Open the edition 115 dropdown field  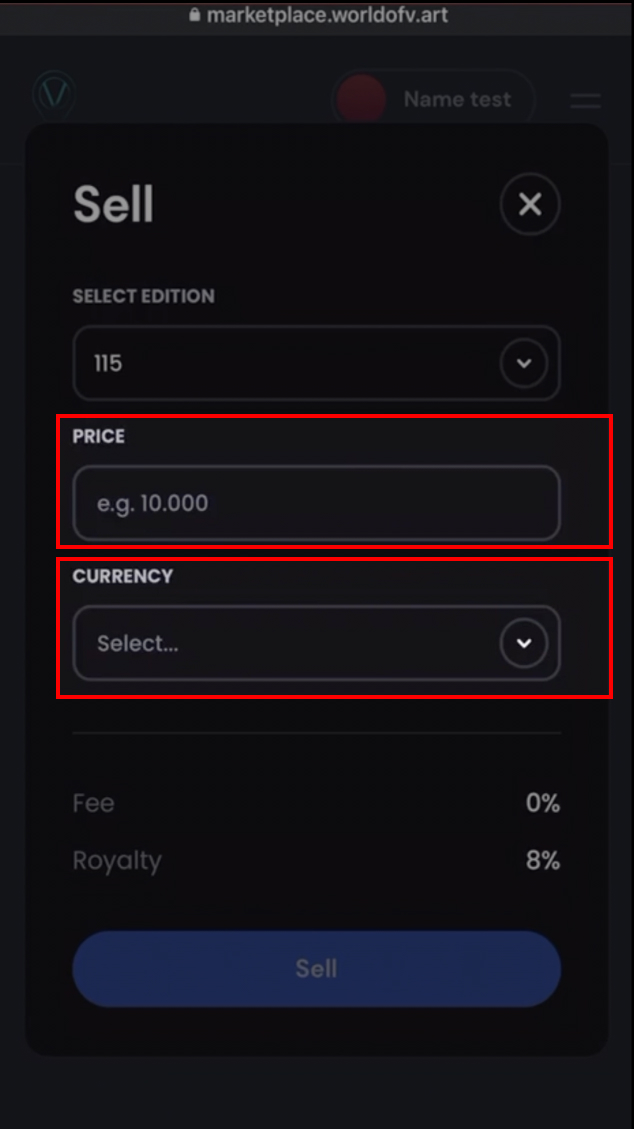[x=317, y=363]
